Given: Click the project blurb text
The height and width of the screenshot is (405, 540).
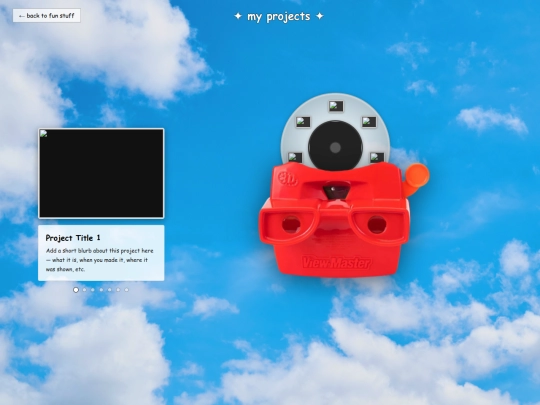Looking at the screenshot, I should (100, 260).
